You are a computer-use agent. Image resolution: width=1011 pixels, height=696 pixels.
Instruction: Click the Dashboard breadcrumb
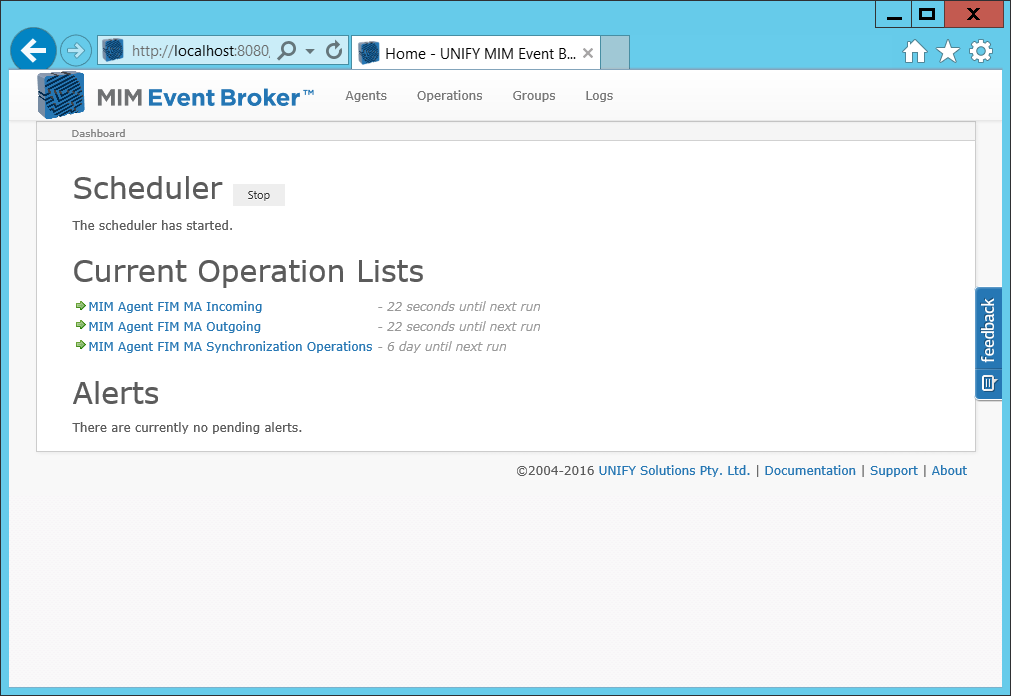click(98, 134)
